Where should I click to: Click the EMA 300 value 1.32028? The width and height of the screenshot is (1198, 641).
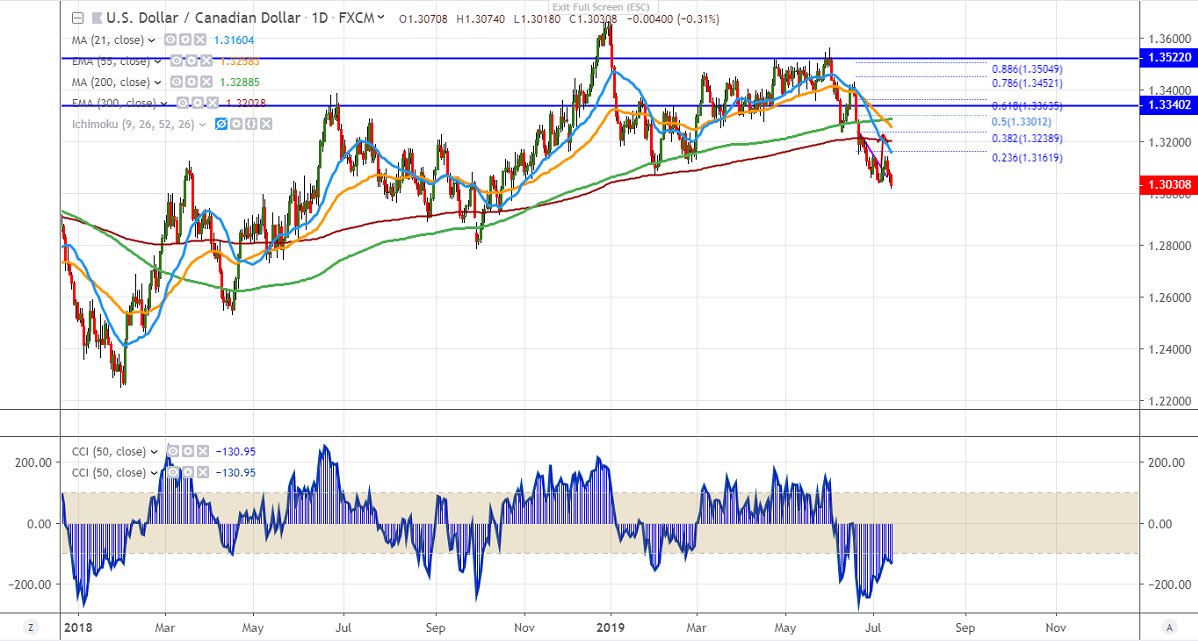pos(246,103)
